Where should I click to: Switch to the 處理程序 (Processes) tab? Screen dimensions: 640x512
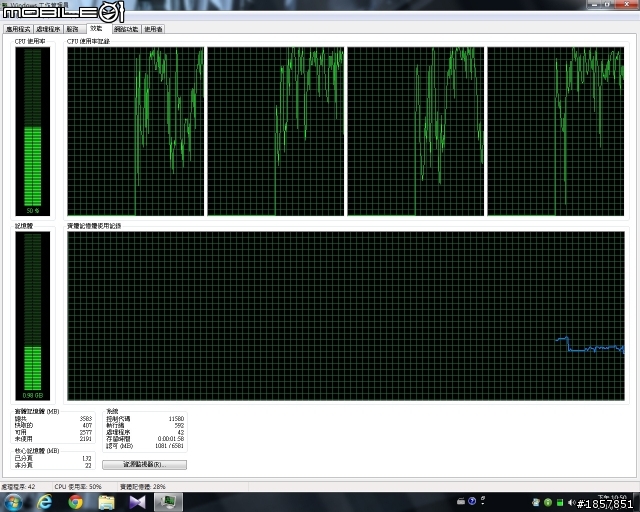click(48, 29)
